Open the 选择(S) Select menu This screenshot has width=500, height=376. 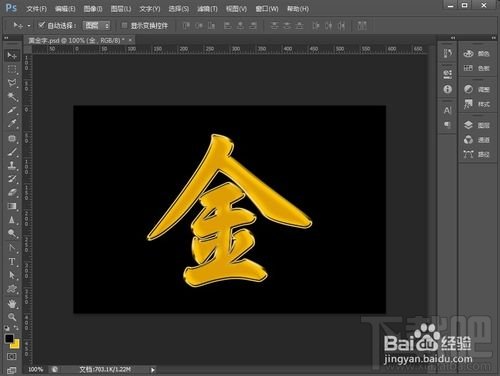[x=179, y=9]
